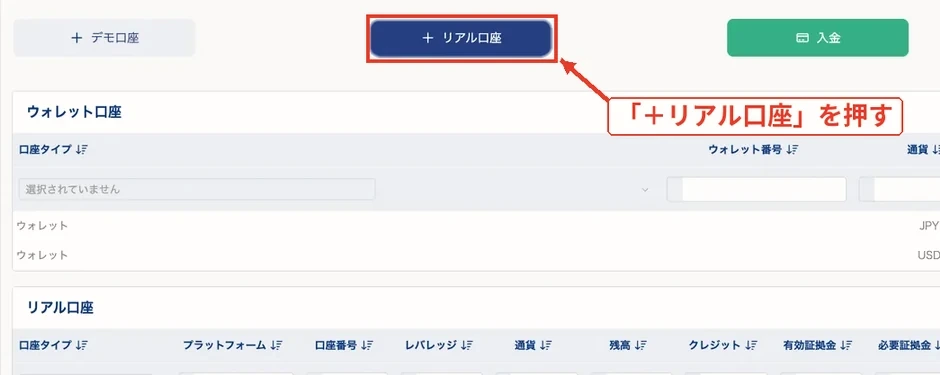This screenshot has width=940, height=375.
Task: Sort the リアル口座 table by 通貨 icon
Action: 546,345
